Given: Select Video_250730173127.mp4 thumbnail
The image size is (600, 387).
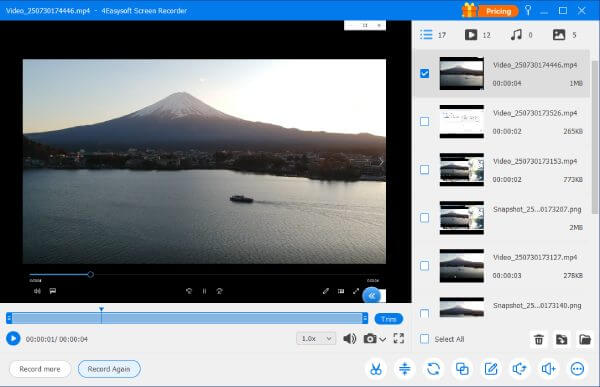Looking at the screenshot, I should tap(461, 266).
